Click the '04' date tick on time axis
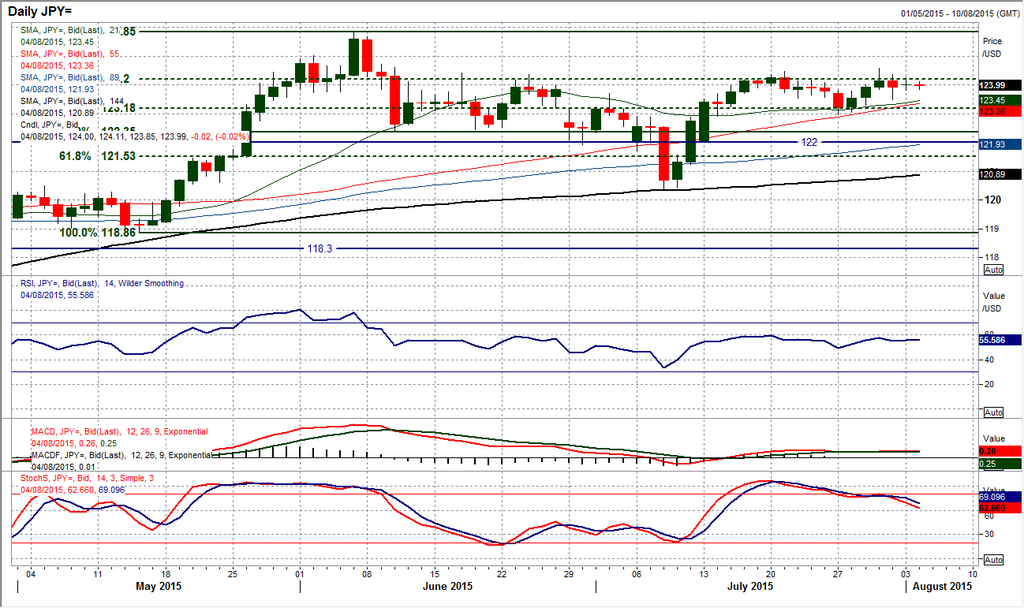Viewport: 1024px width, 608px height. click(30, 574)
